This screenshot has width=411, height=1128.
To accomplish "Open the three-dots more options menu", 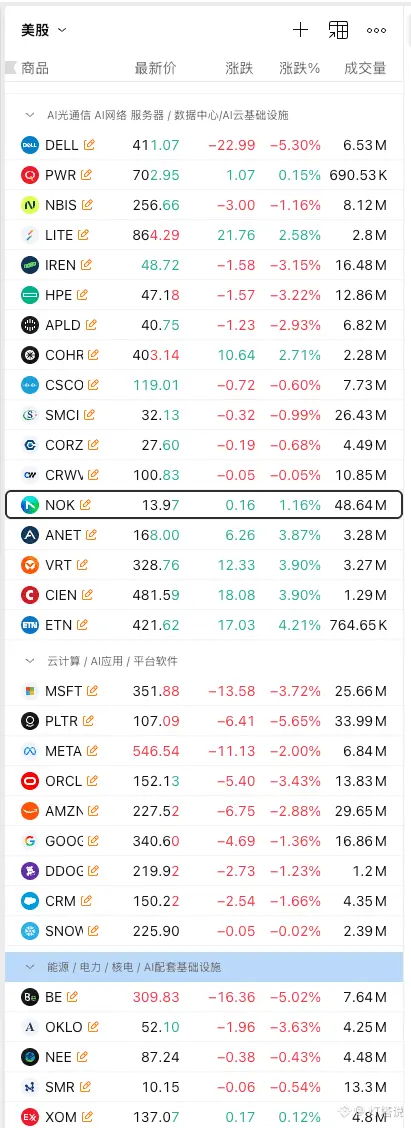I will [x=376, y=30].
